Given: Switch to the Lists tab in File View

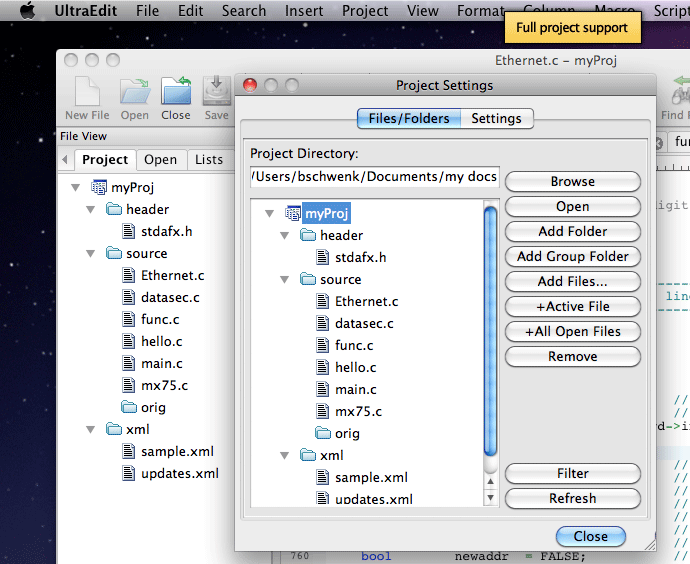Looking at the screenshot, I should pos(209,159).
